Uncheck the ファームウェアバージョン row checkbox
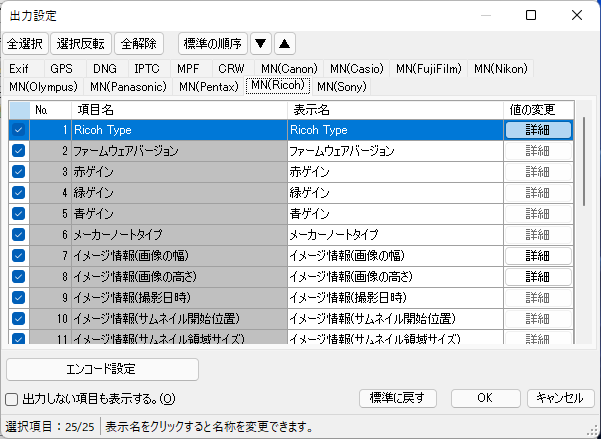The width and height of the screenshot is (601, 439). pos(18,151)
